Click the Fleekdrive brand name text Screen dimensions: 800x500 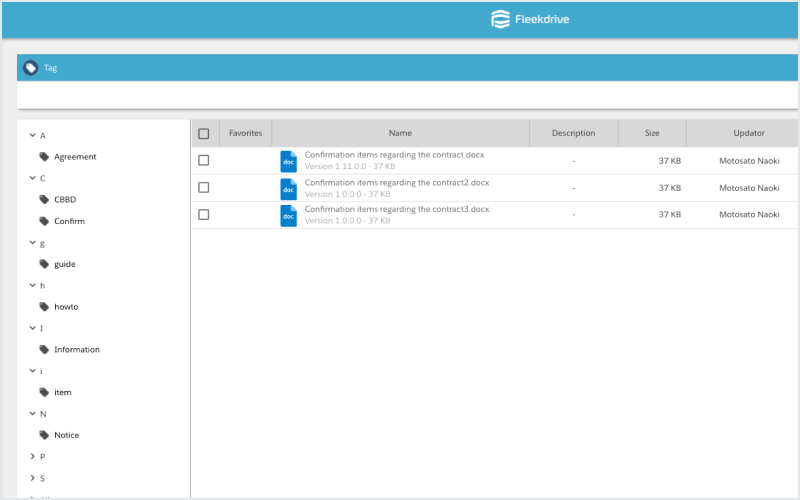542,19
